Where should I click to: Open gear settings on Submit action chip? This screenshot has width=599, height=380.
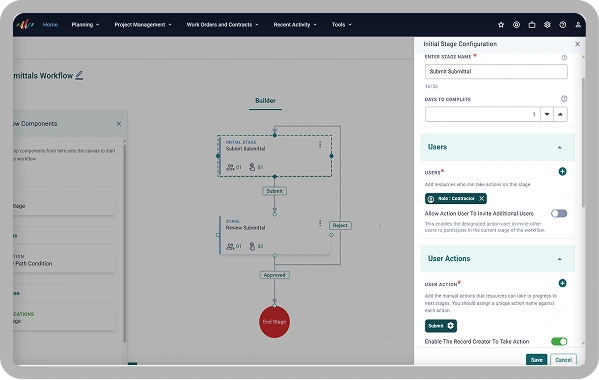coord(450,326)
